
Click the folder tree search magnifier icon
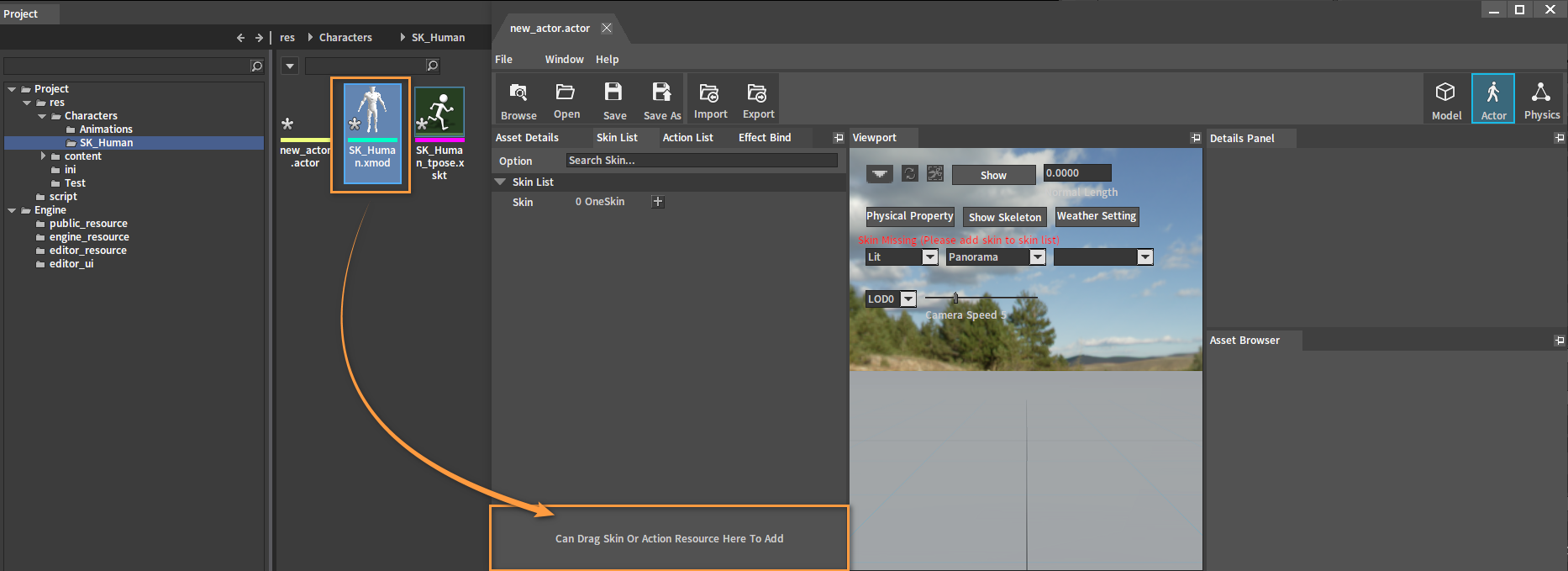tap(257, 66)
